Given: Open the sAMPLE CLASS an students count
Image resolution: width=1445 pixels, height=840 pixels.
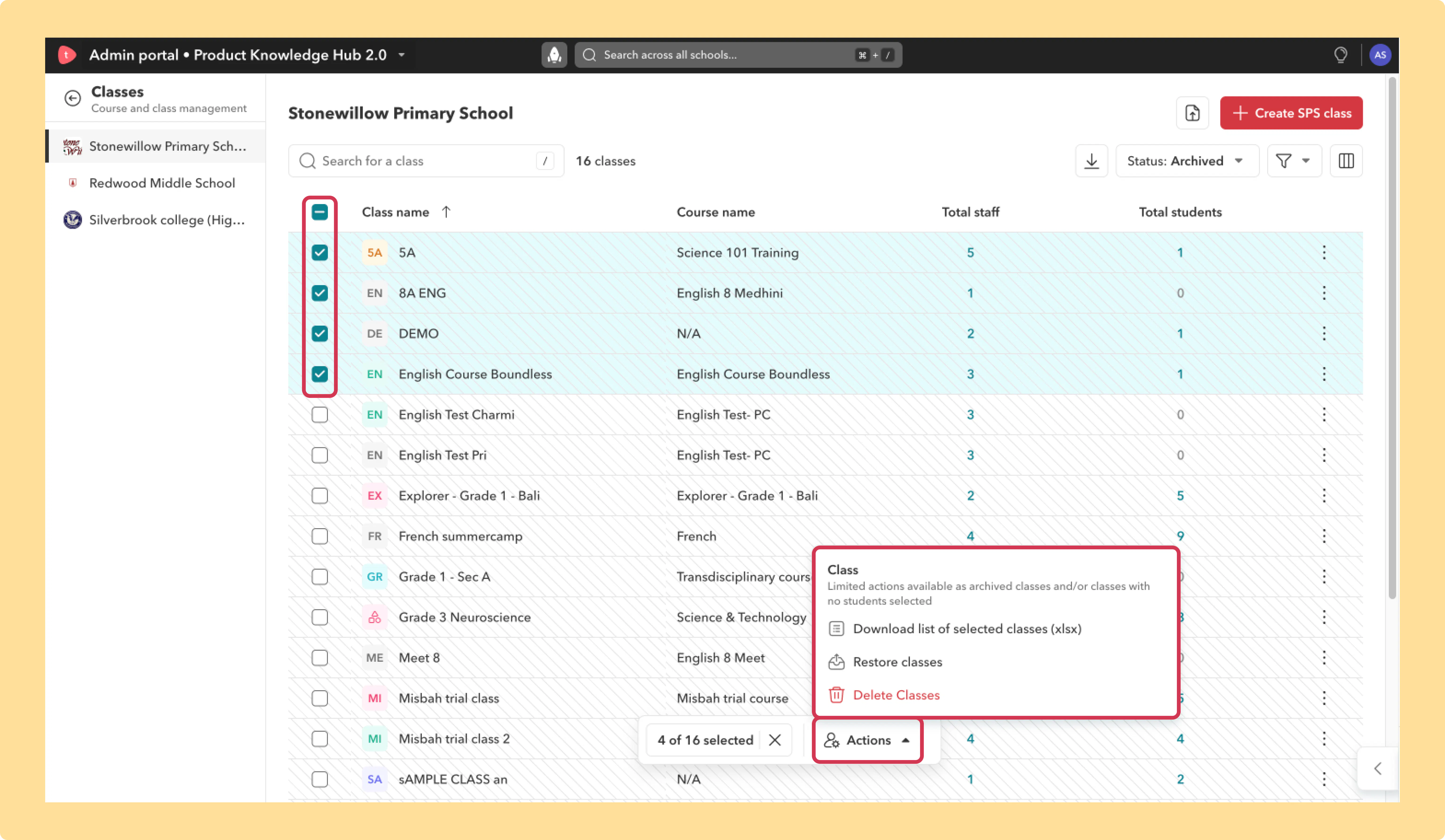Looking at the screenshot, I should click(1180, 779).
